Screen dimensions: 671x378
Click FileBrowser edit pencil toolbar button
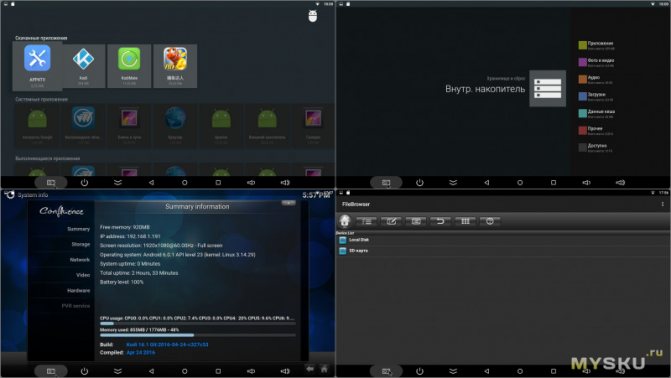tap(391, 221)
